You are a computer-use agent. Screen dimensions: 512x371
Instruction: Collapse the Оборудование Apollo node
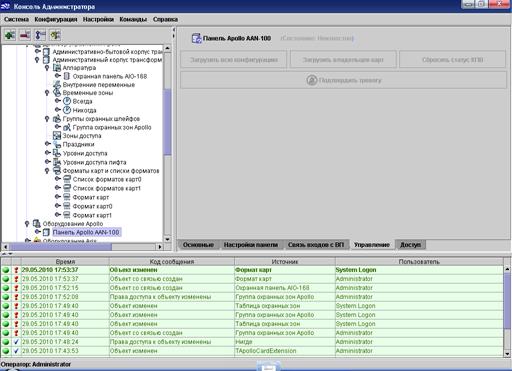(27, 224)
